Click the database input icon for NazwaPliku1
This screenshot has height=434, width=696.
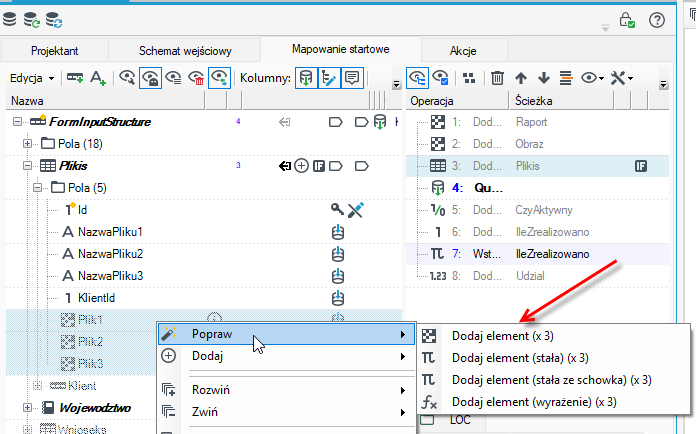click(x=338, y=232)
